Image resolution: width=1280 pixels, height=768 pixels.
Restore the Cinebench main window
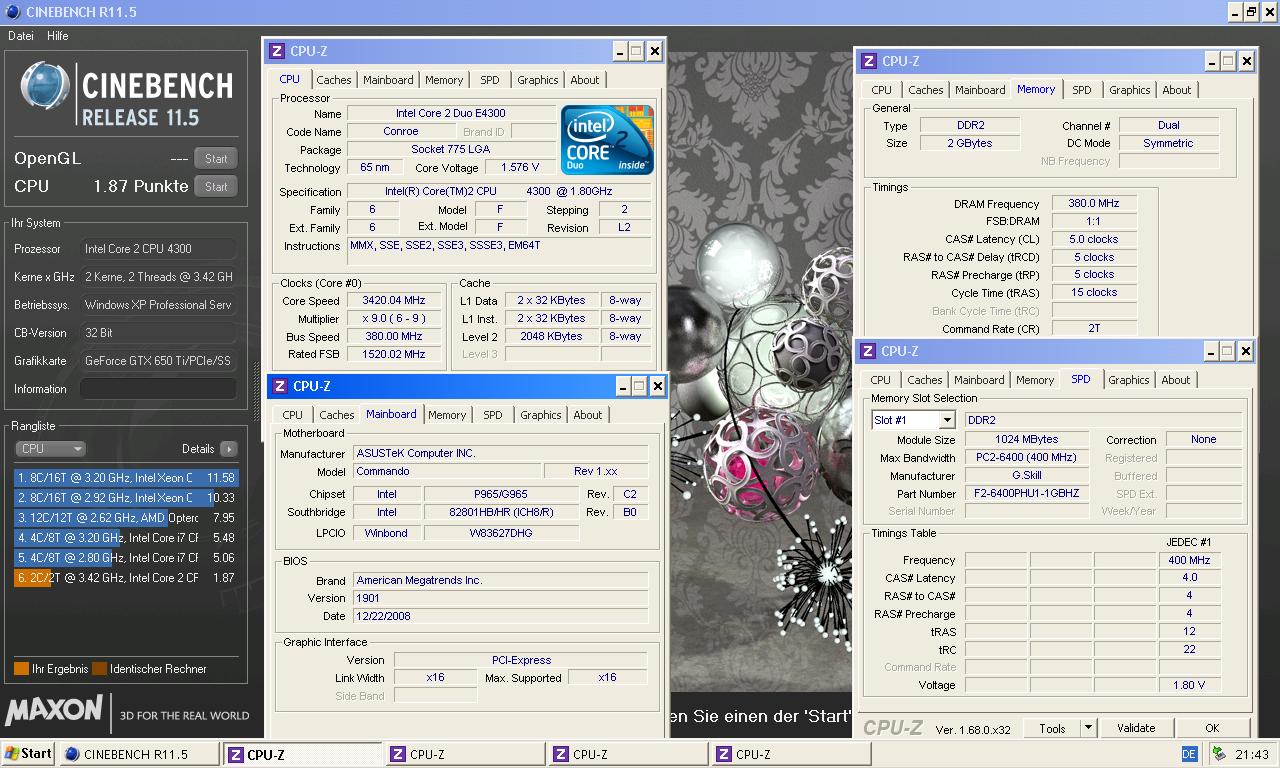[1251, 12]
